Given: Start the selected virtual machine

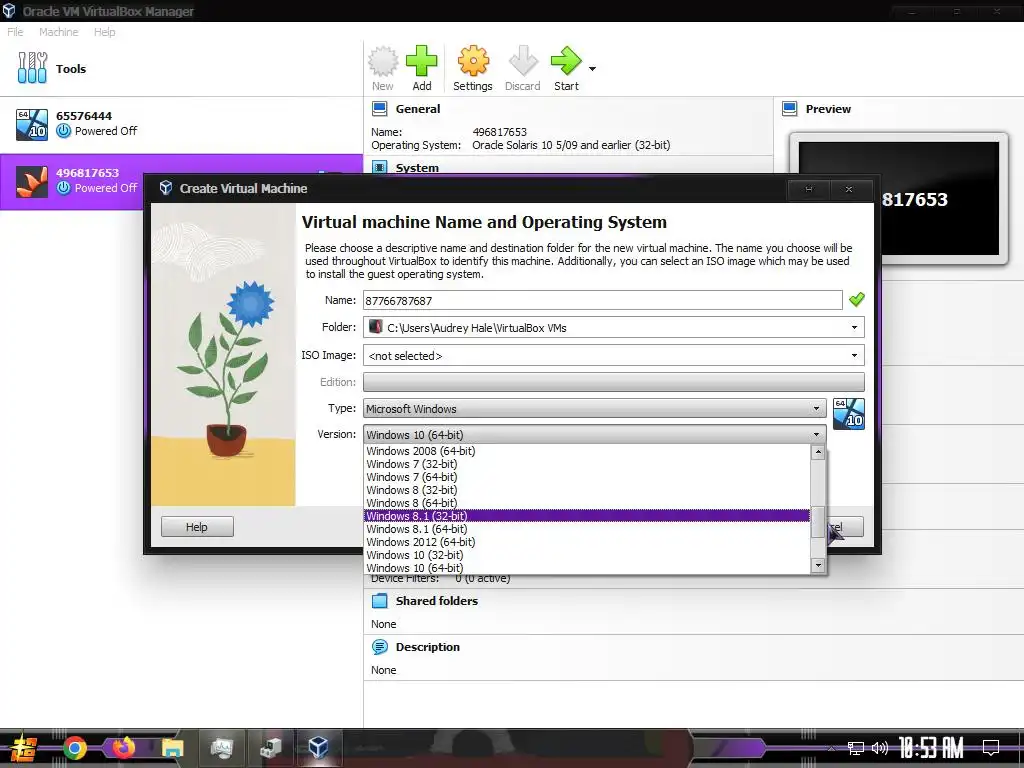Looking at the screenshot, I should pos(566,61).
